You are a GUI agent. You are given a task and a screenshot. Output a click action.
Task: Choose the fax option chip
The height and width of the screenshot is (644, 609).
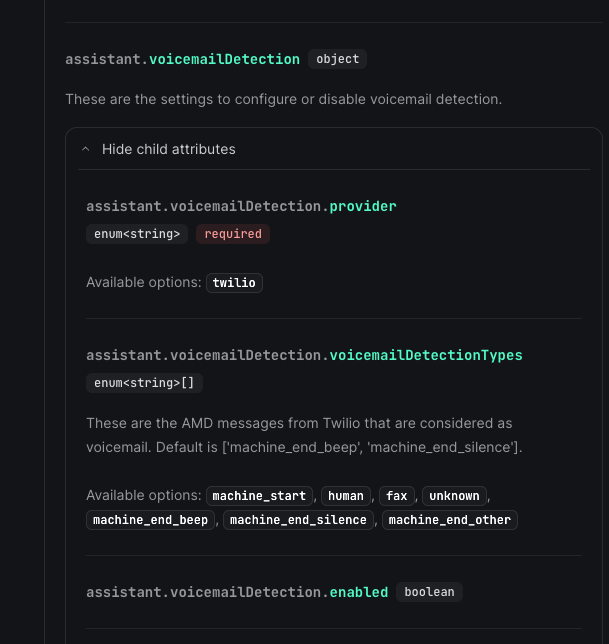pyautogui.click(x=397, y=496)
